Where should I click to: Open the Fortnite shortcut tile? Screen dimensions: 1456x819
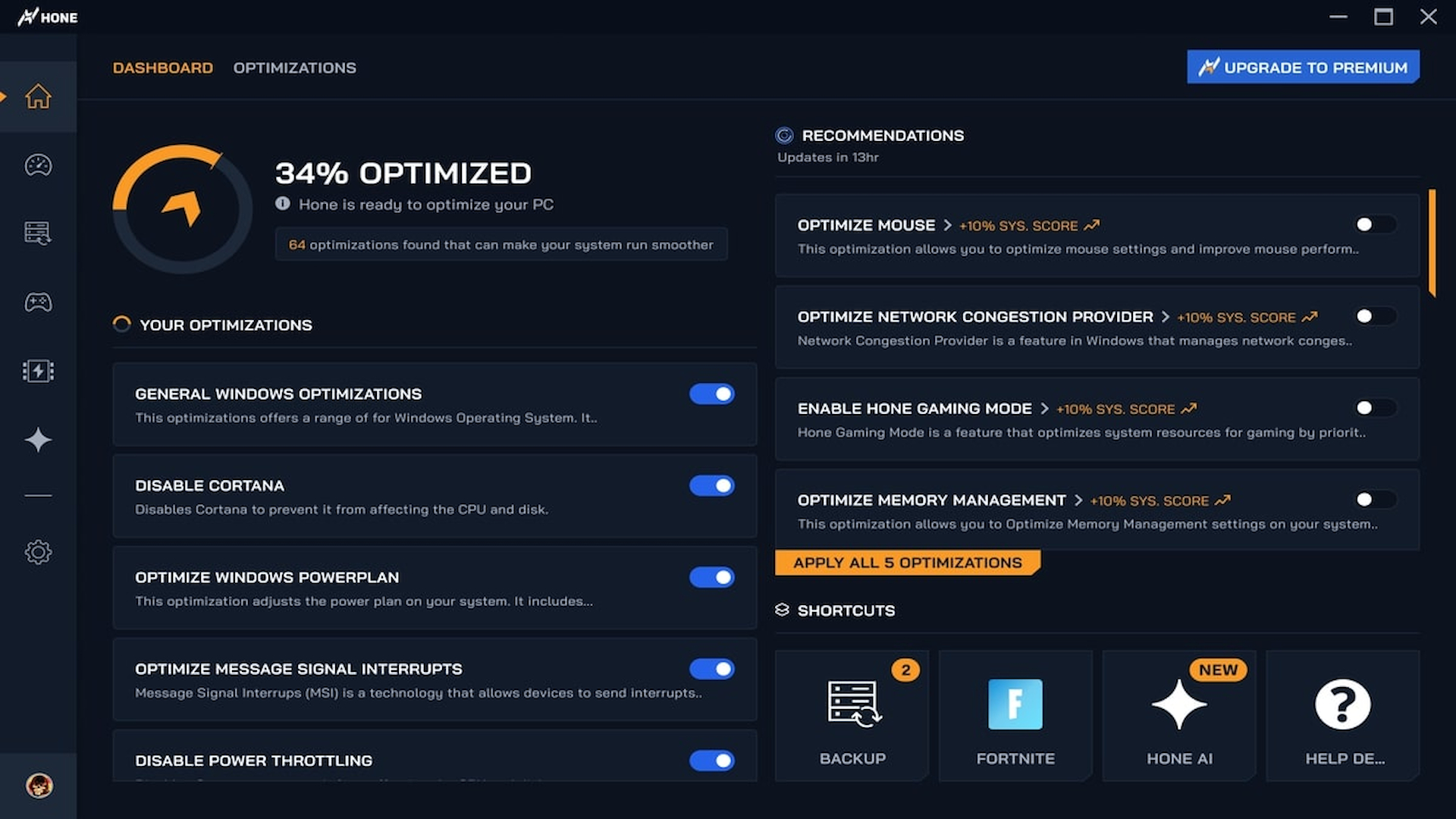point(1015,714)
